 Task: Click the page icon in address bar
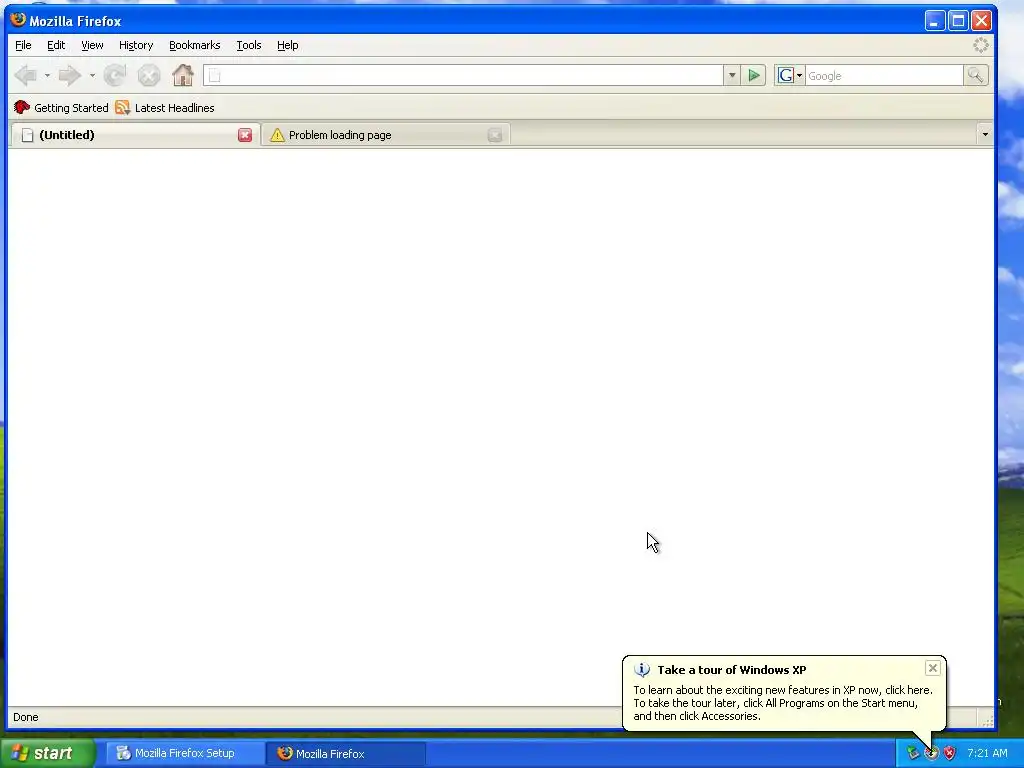[x=215, y=76]
